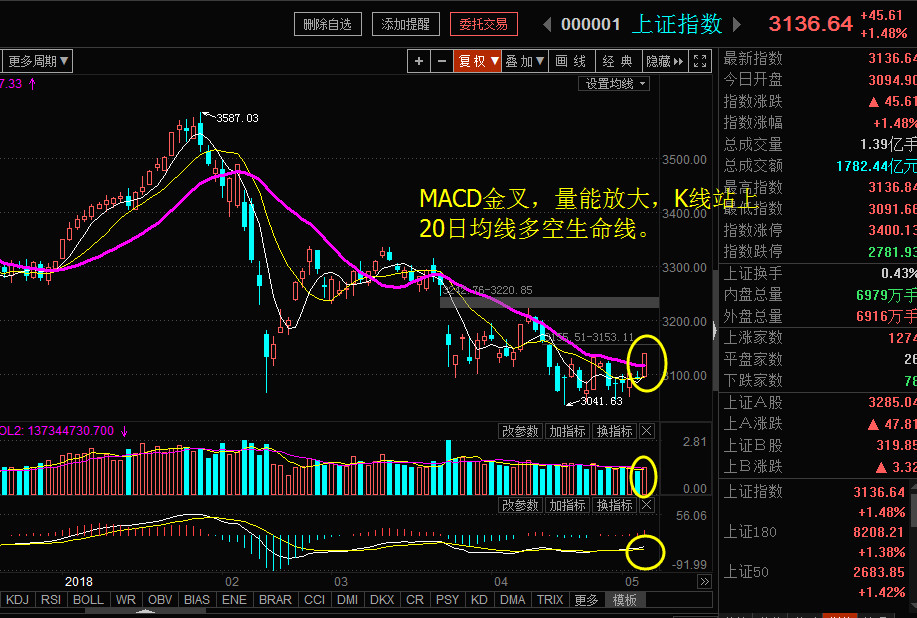Click 改参数 in the volume panel
The width and height of the screenshot is (917, 618).
pyautogui.click(x=520, y=431)
